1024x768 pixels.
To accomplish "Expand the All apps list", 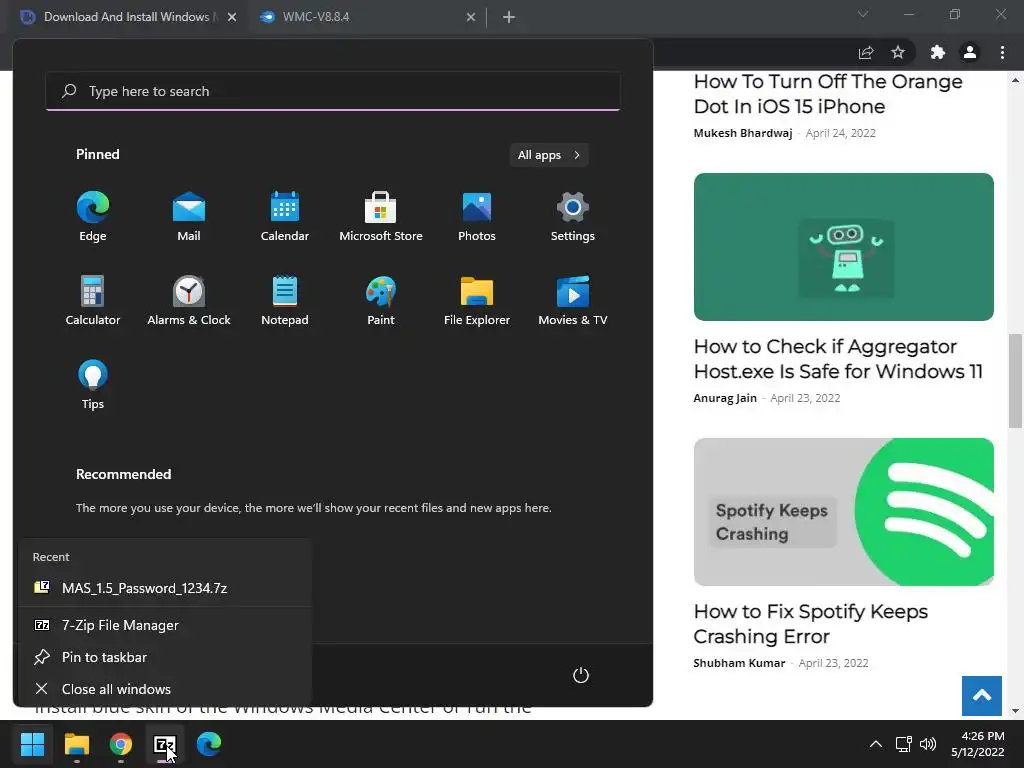I will [x=549, y=155].
